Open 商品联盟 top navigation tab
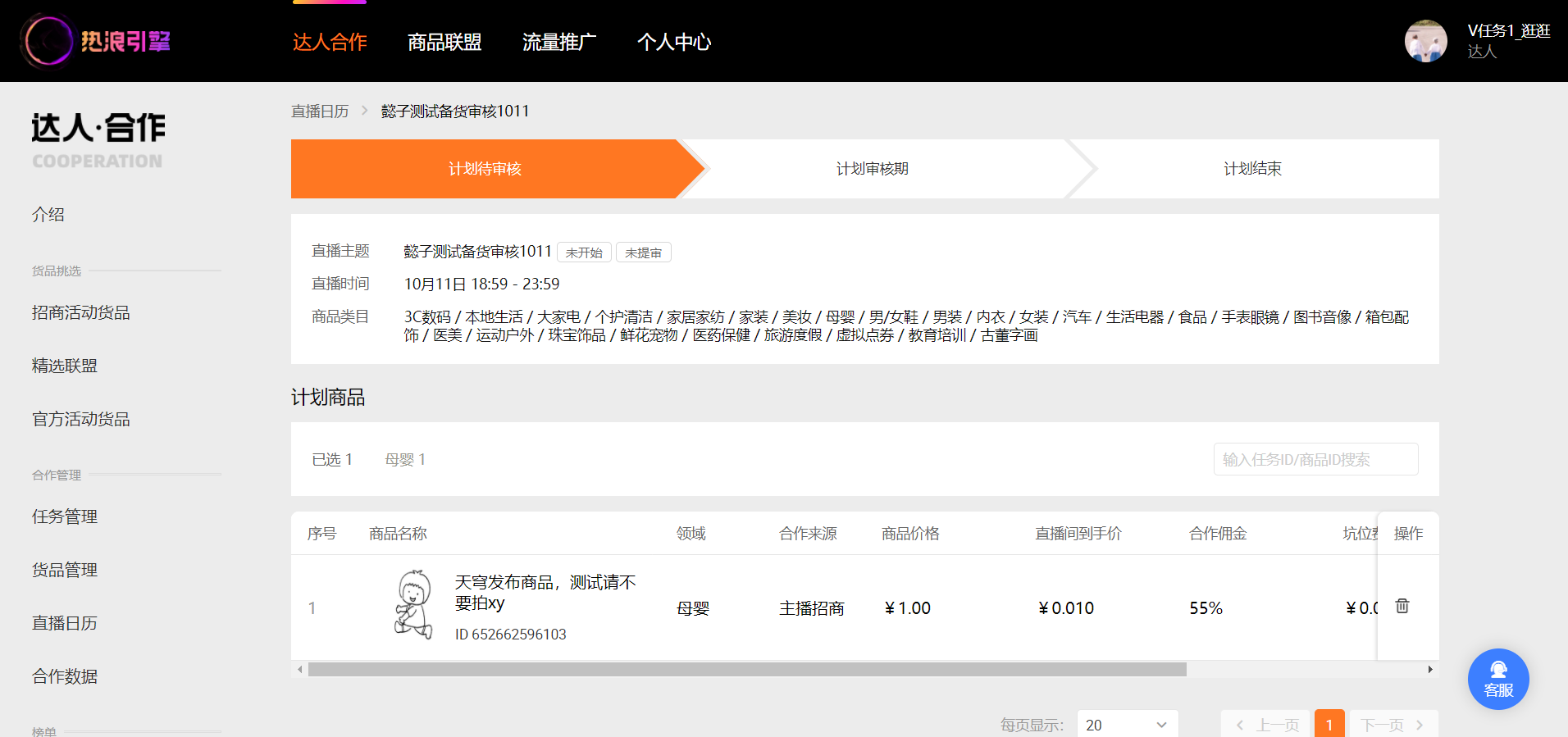The width and height of the screenshot is (1568, 737). (x=444, y=42)
